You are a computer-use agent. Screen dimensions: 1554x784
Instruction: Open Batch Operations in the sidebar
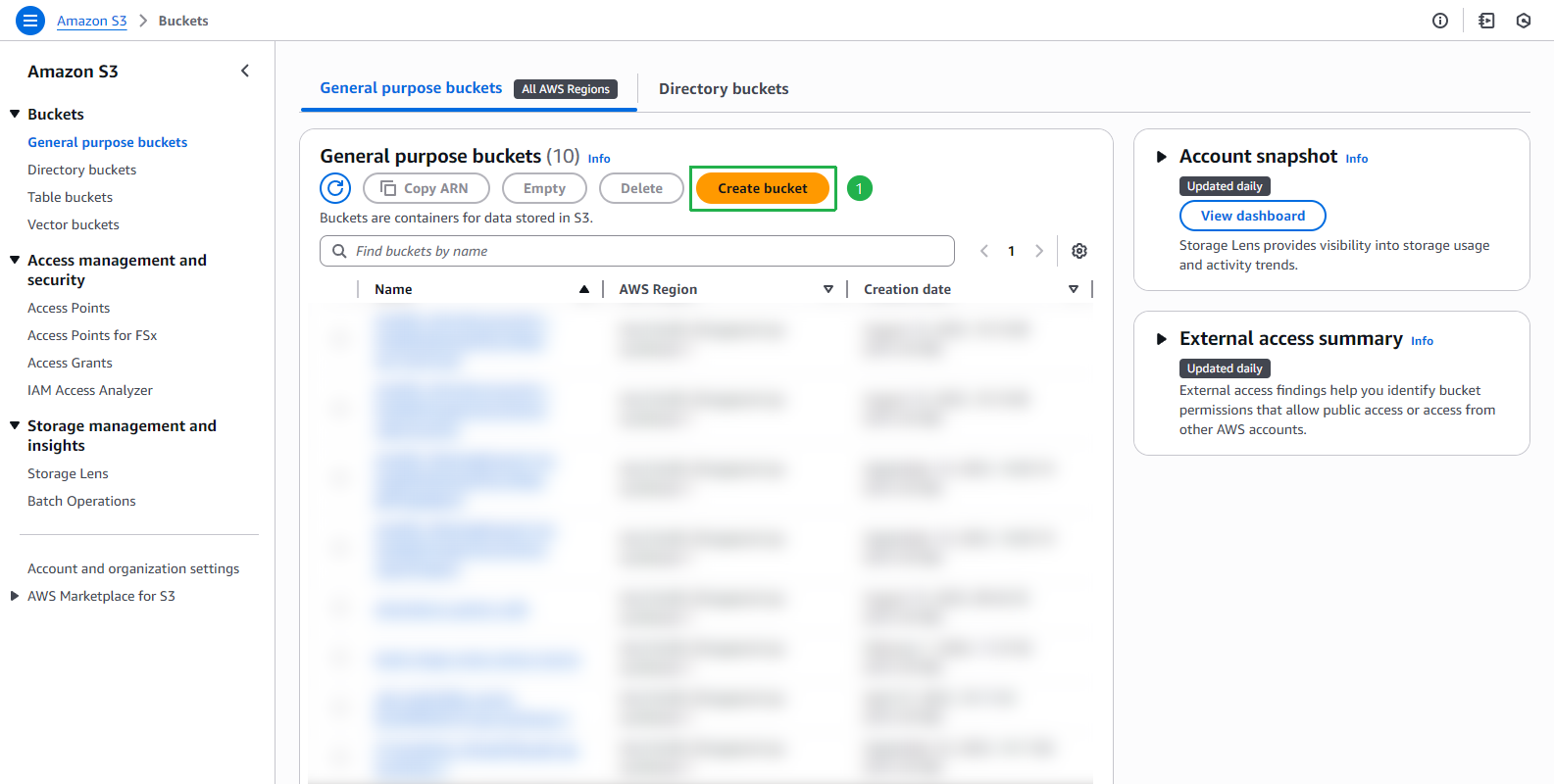coord(82,501)
